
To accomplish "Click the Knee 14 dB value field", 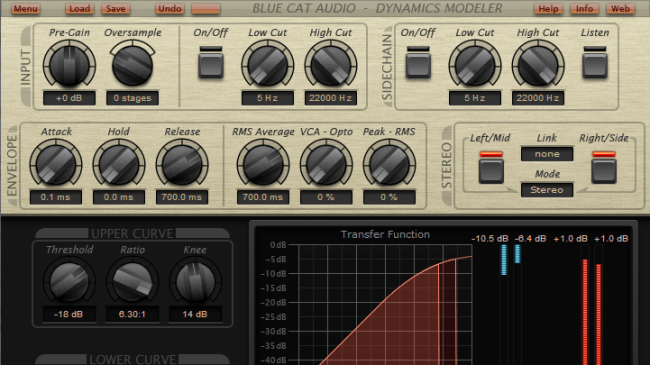I will 195,314.
